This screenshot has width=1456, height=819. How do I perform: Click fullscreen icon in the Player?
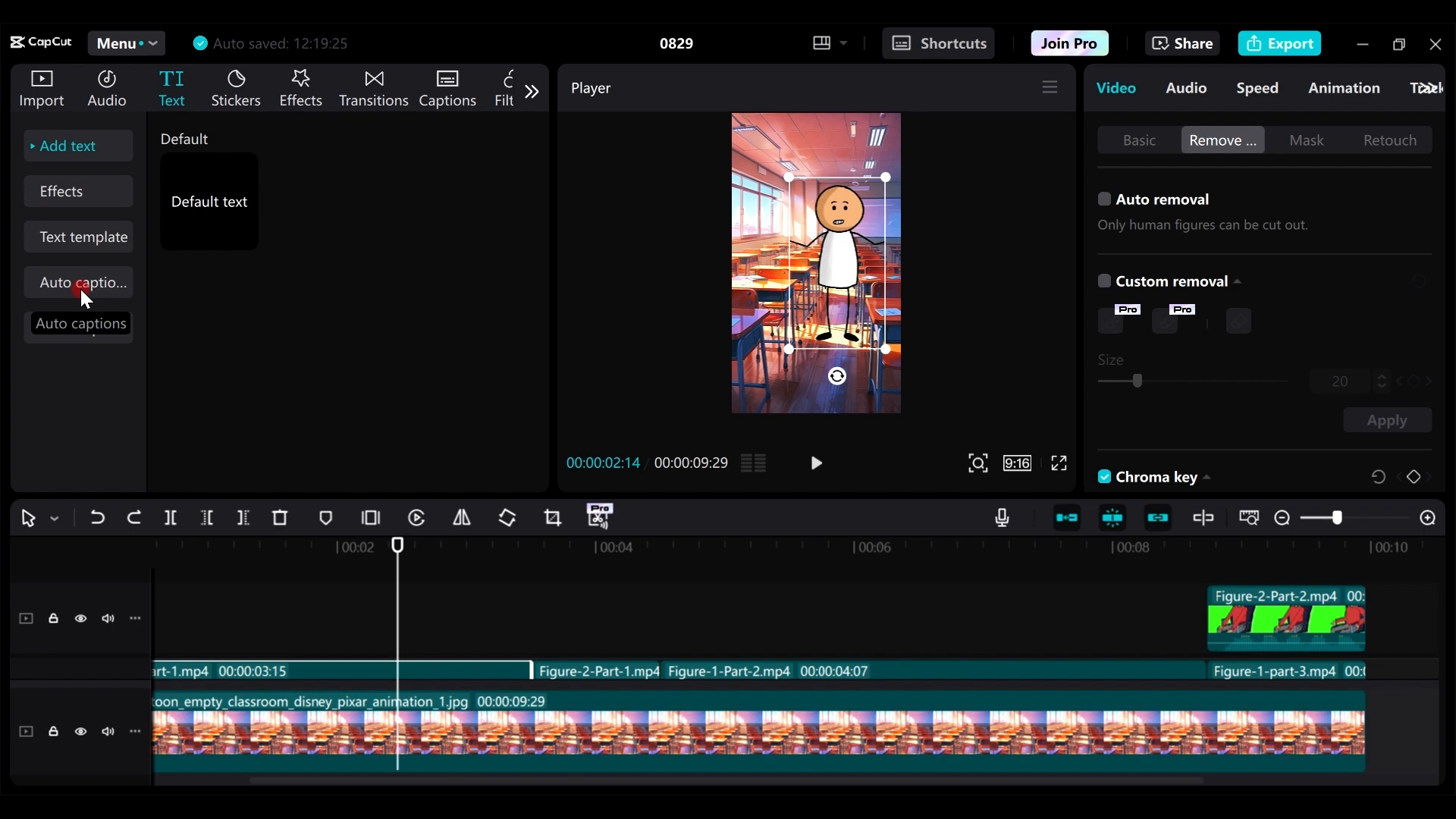1059,463
